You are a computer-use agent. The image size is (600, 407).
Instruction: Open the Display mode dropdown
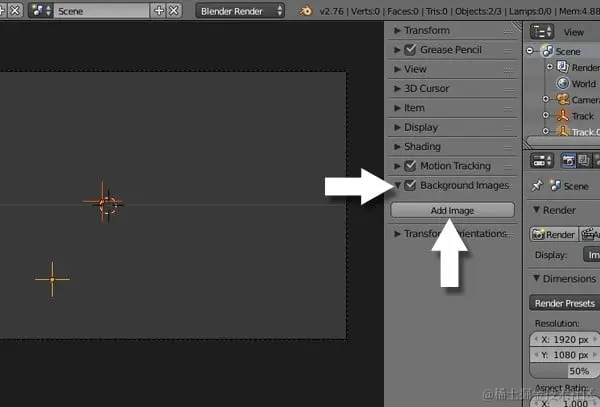(x=591, y=255)
